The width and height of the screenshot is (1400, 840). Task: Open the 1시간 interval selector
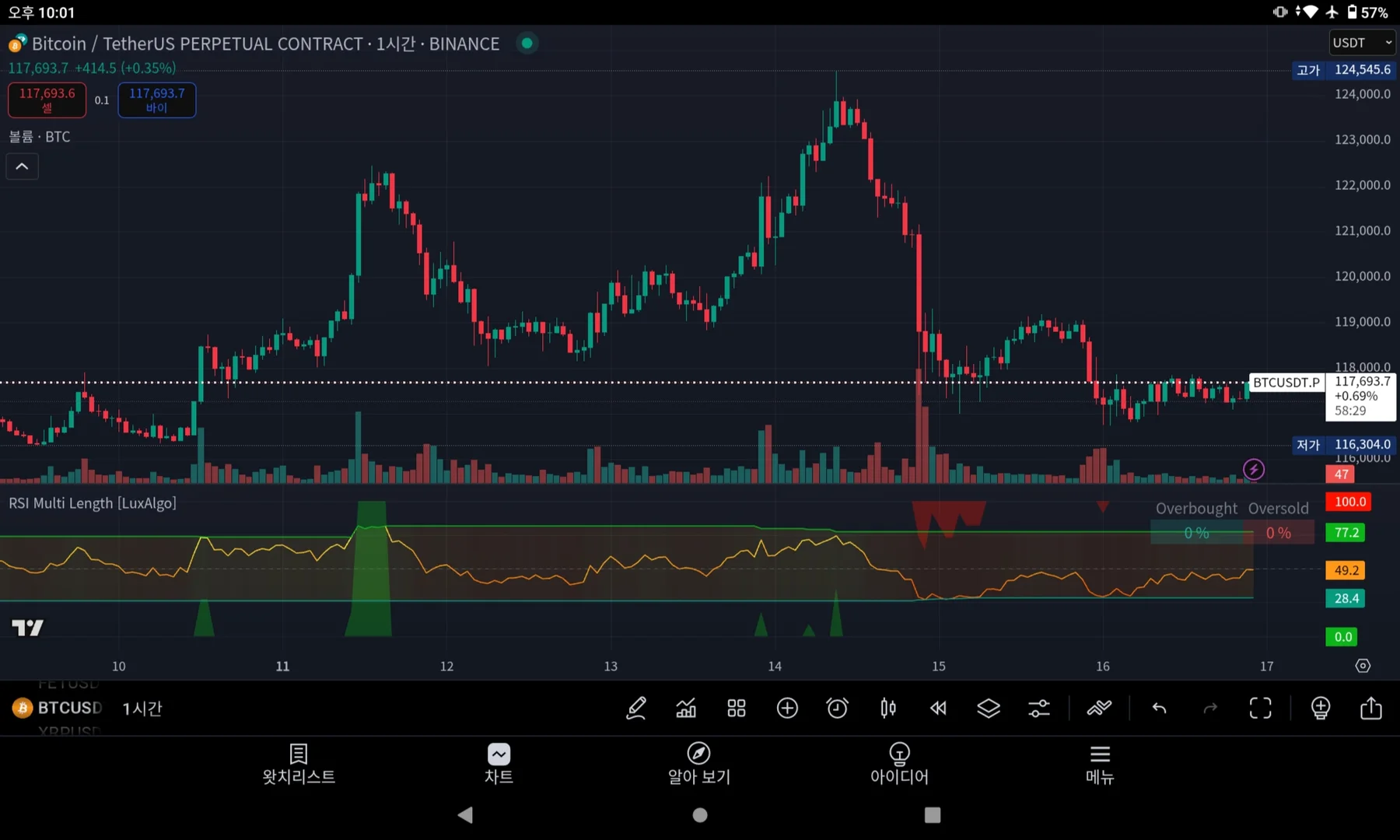click(142, 709)
